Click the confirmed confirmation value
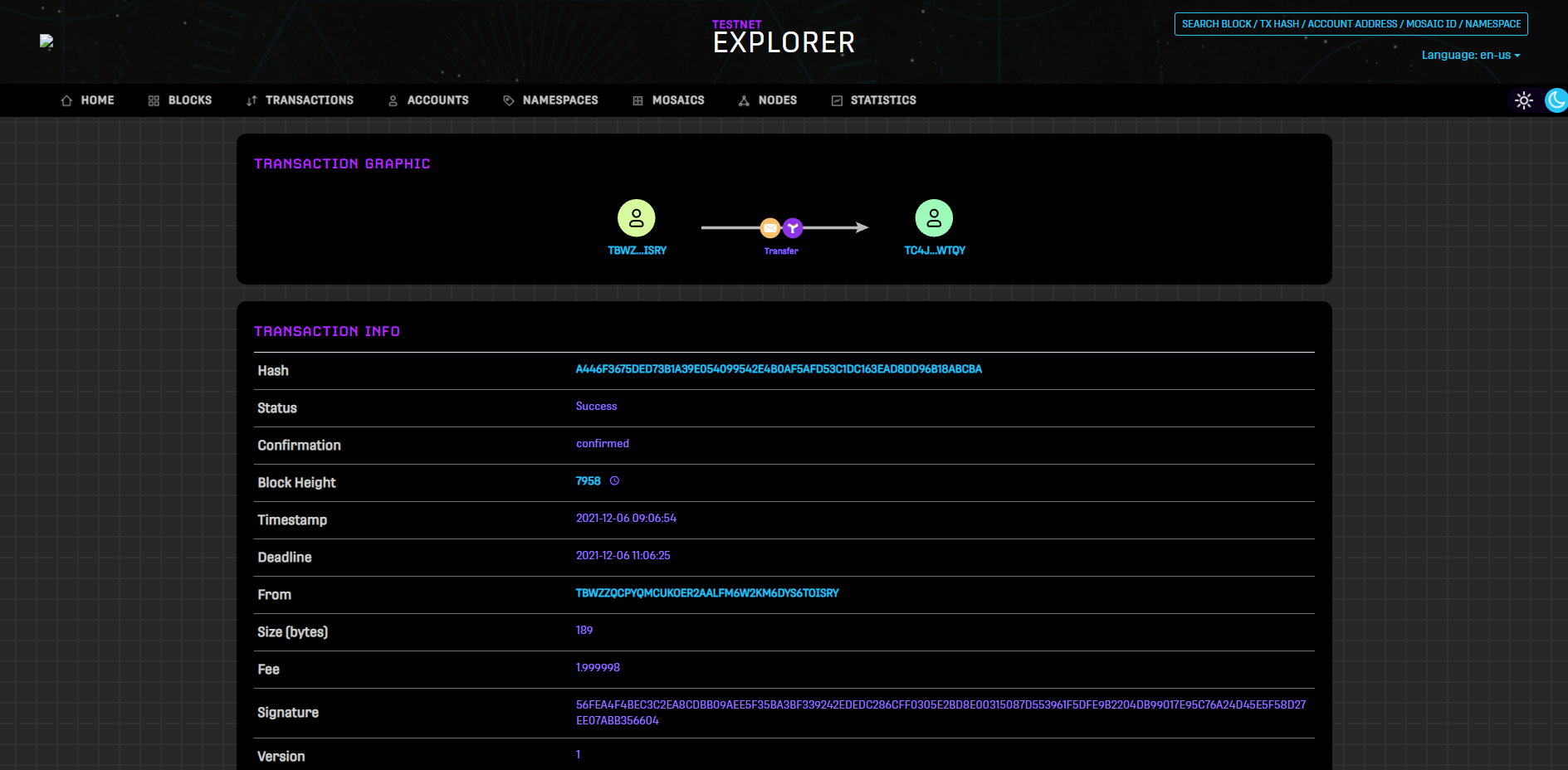This screenshot has width=1568, height=770. click(x=603, y=444)
